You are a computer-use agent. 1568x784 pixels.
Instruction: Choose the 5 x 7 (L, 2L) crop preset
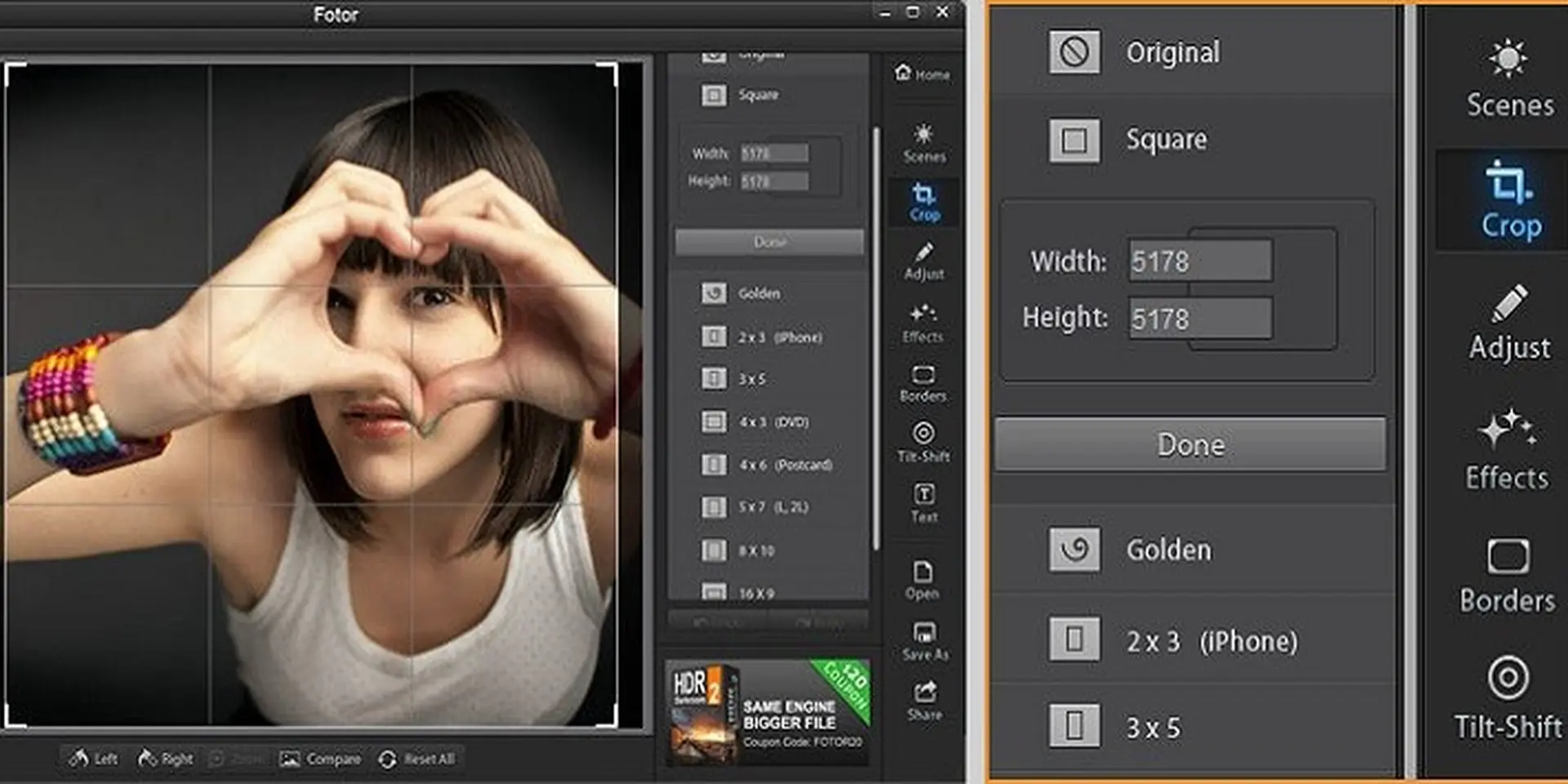pos(772,507)
